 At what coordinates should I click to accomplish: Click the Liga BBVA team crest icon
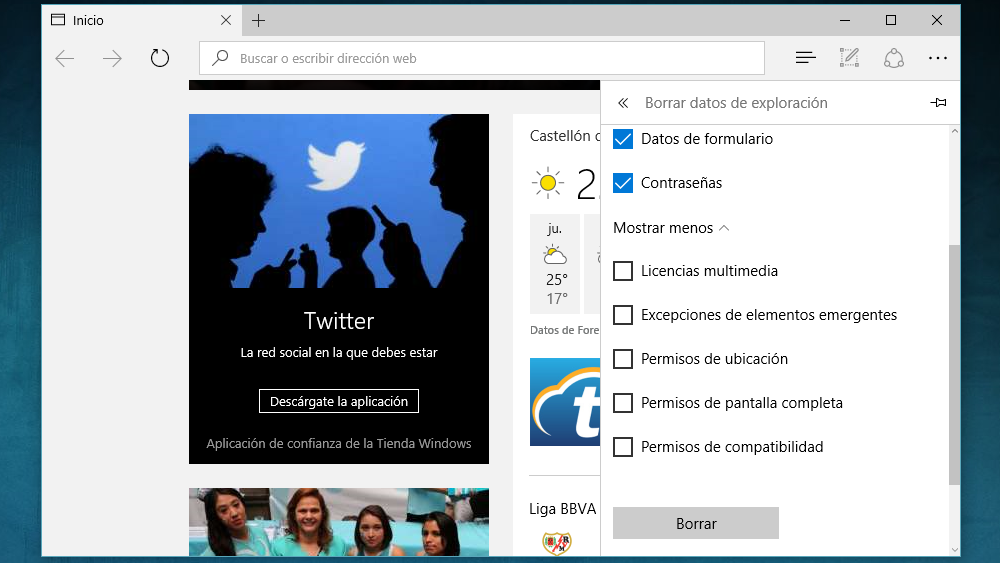(x=557, y=543)
